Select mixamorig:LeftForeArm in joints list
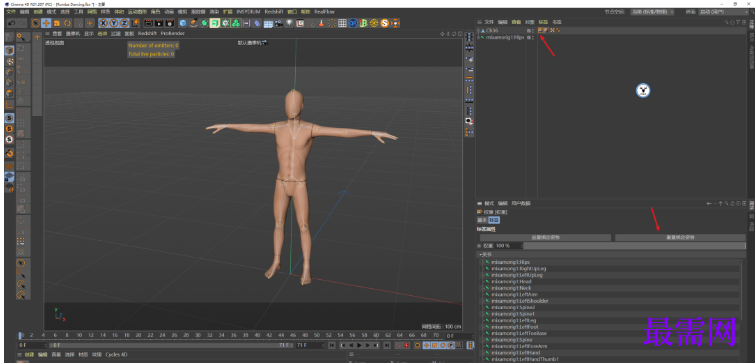This screenshot has width=755, height=363. [519, 346]
